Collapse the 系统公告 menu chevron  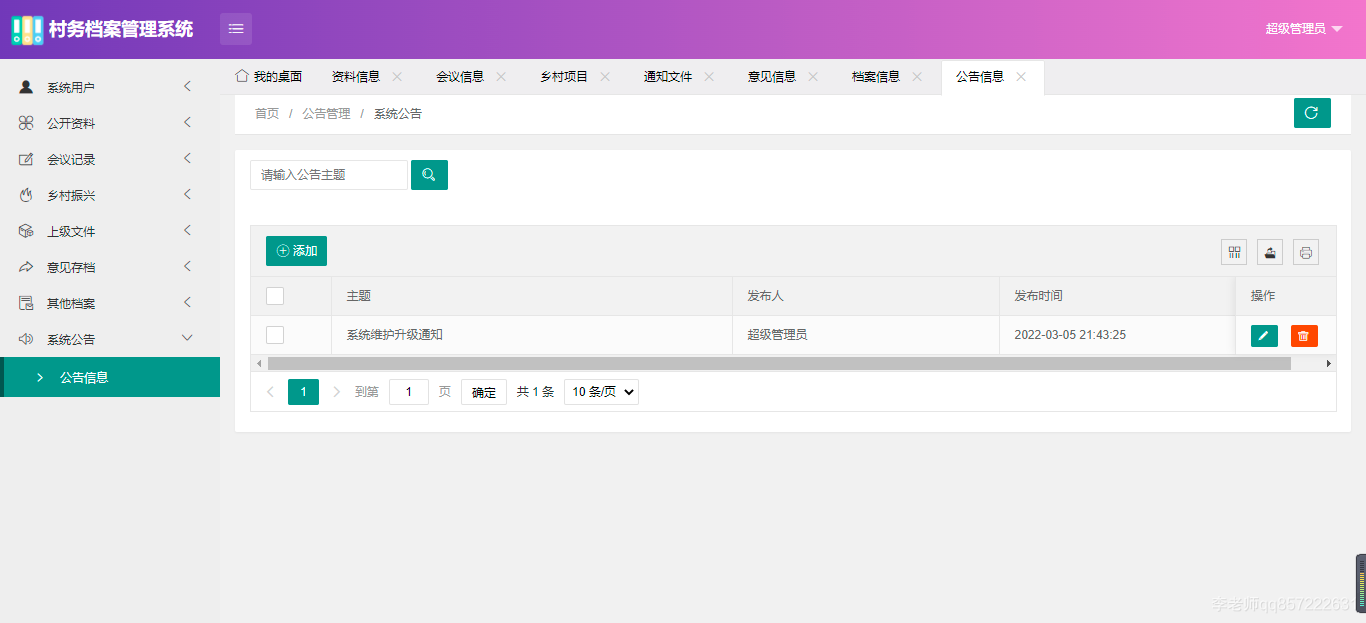tap(187, 338)
